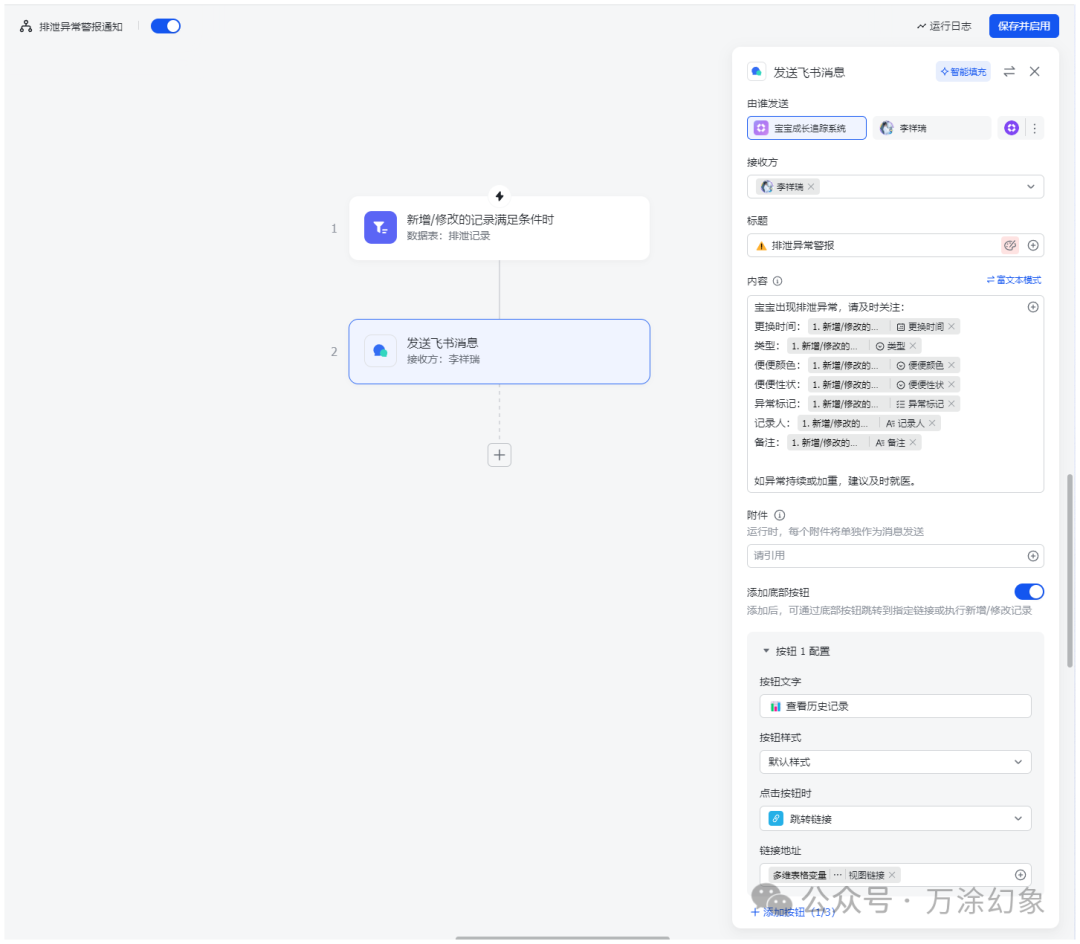The width and height of the screenshot is (1080, 944).
Task: Click the 按钮文字 input 查看历史记录
Action: (x=895, y=706)
